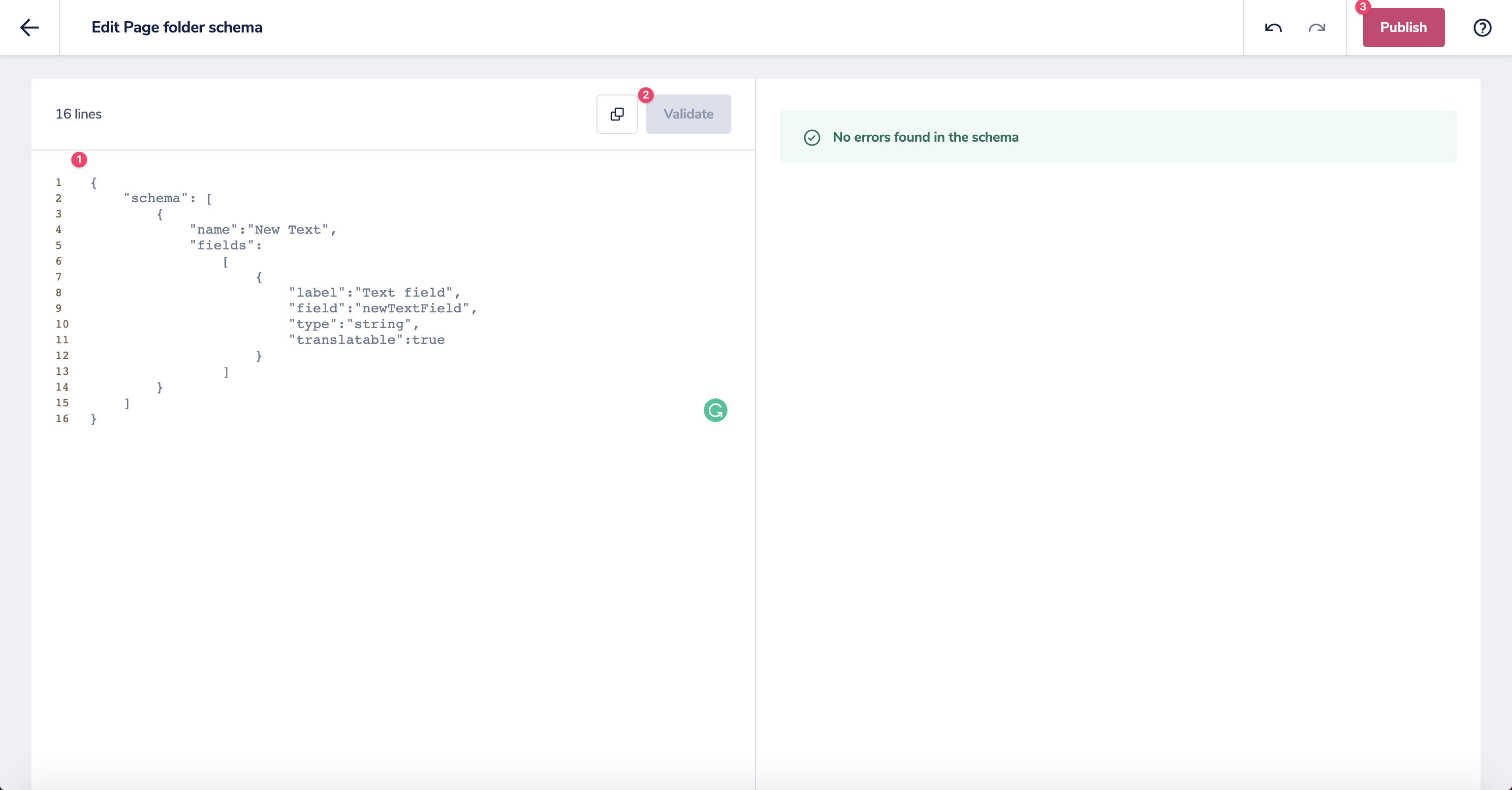Click the green Grammarly icon

pyautogui.click(x=715, y=410)
